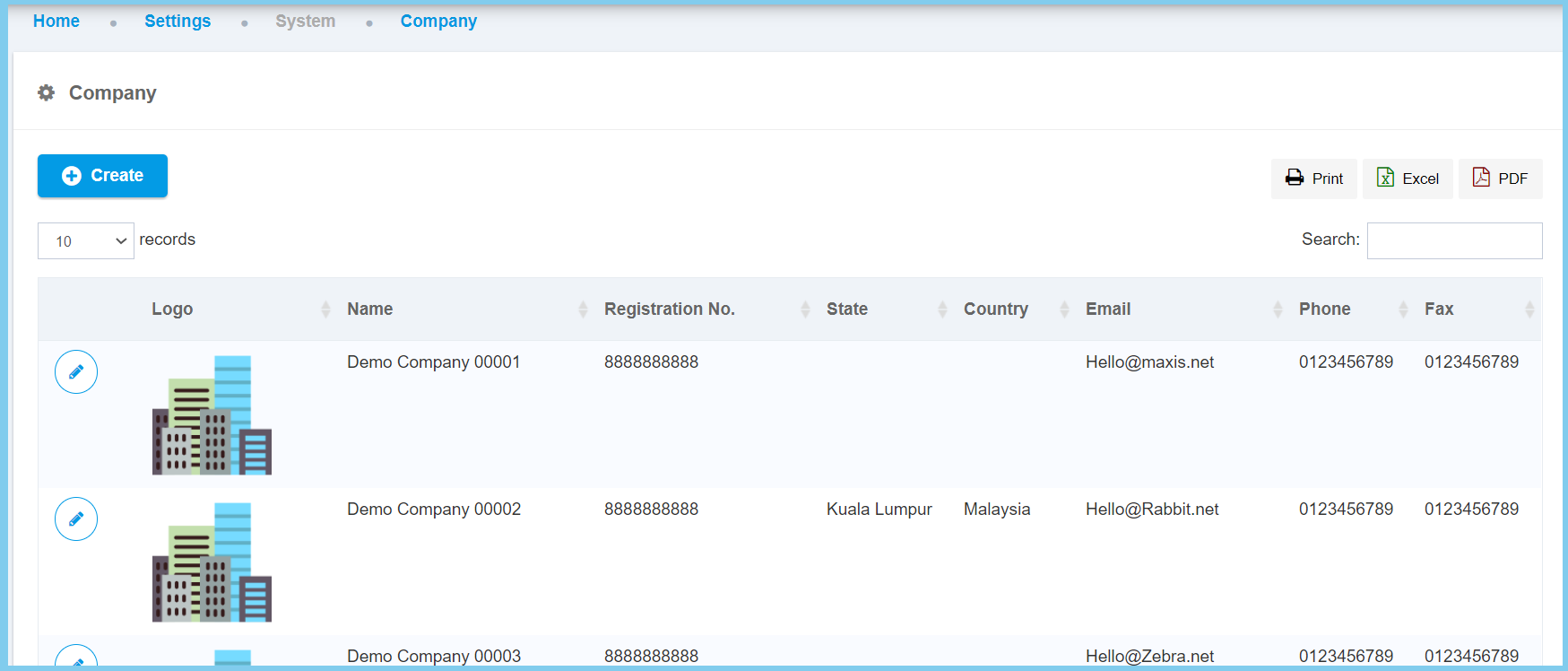Open the records-per-page dropdown showing 10
This screenshot has height=671, width=1568.
pos(86,241)
